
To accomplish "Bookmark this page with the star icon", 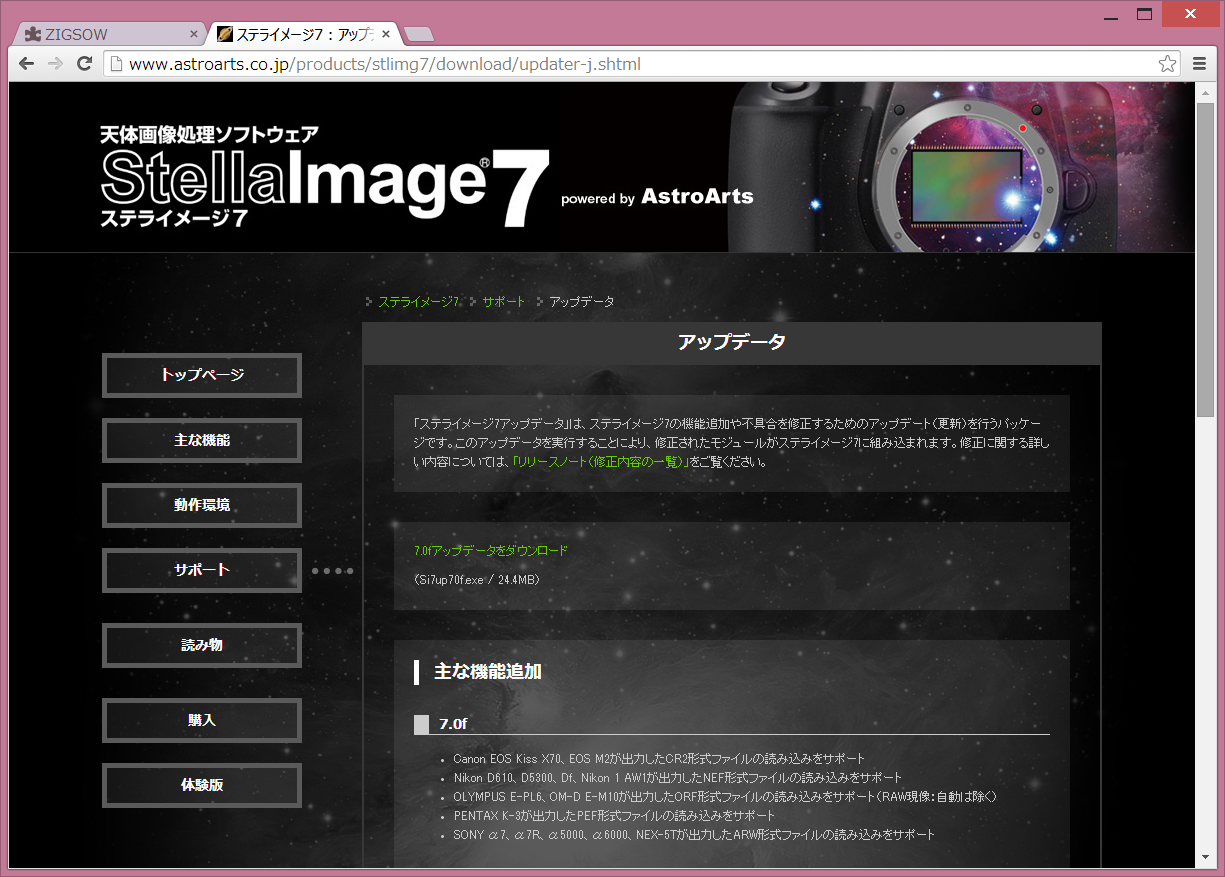I will tap(1167, 64).
